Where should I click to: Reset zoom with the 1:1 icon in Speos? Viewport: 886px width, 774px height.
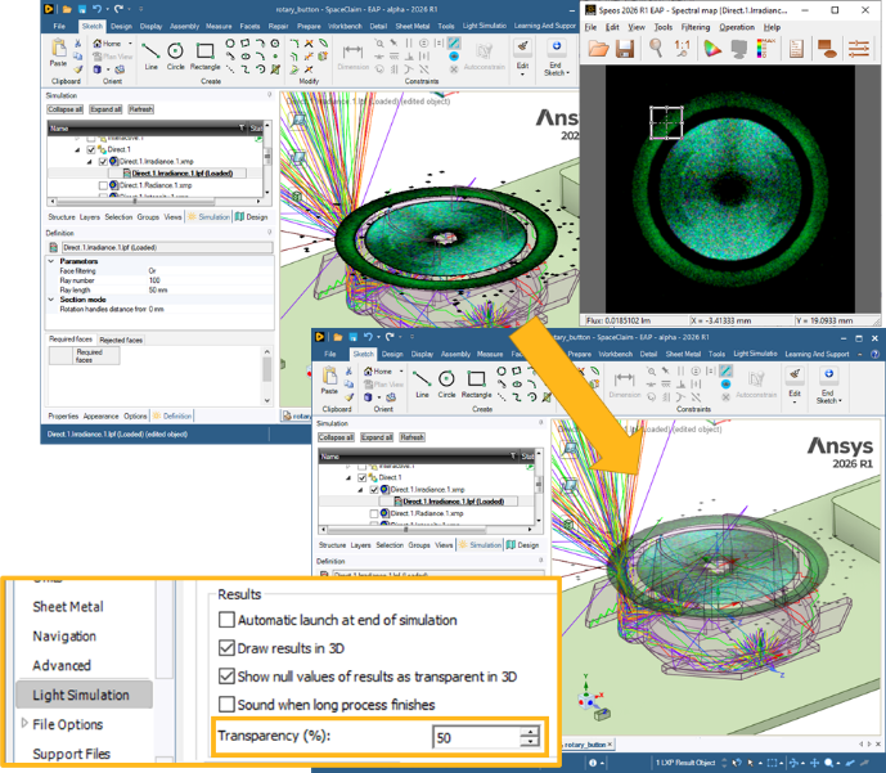682,49
